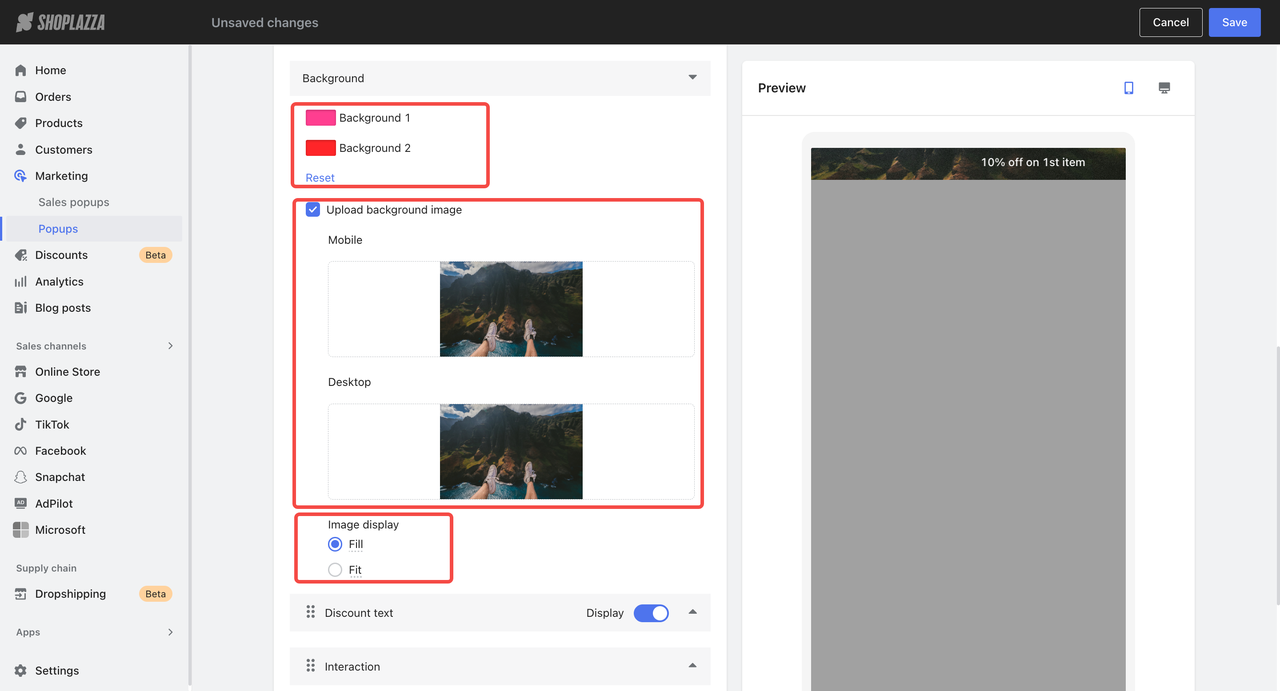Viewport: 1280px width, 691px height.
Task: Collapse the Interaction section arrow
Action: click(692, 666)
